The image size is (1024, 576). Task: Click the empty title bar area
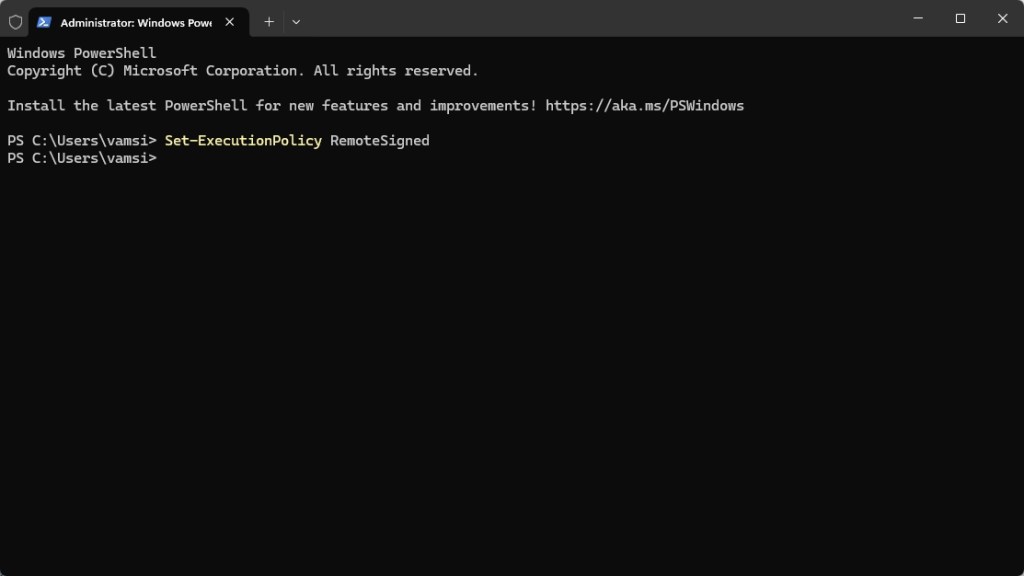pos(600,20)
